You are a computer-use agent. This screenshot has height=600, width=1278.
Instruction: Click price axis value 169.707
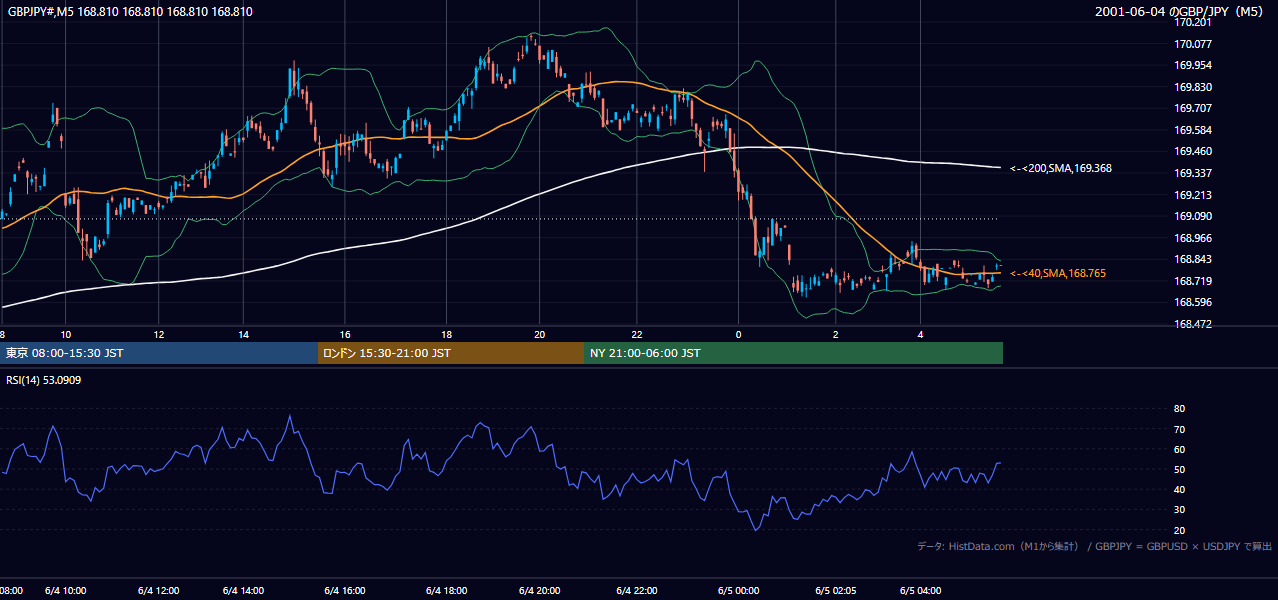point(1193,108)
